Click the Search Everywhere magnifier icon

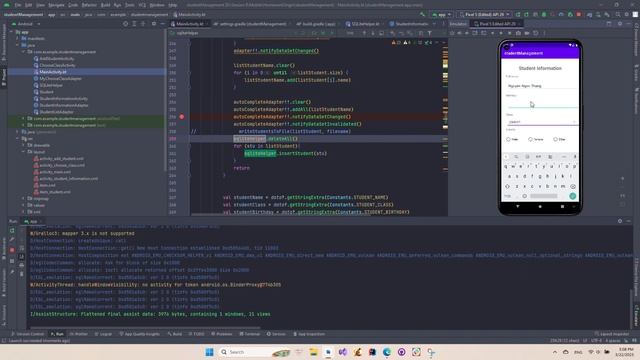(618, 15)
